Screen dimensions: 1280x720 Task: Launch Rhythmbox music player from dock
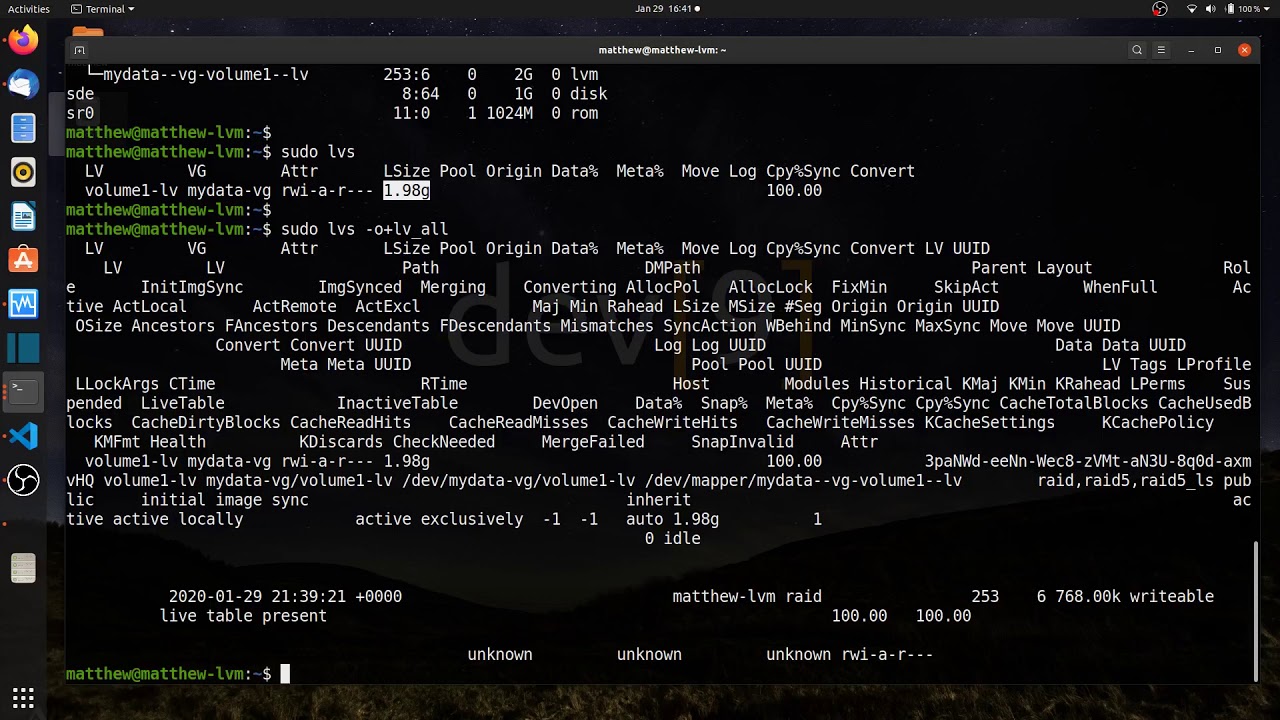(23, 172)
